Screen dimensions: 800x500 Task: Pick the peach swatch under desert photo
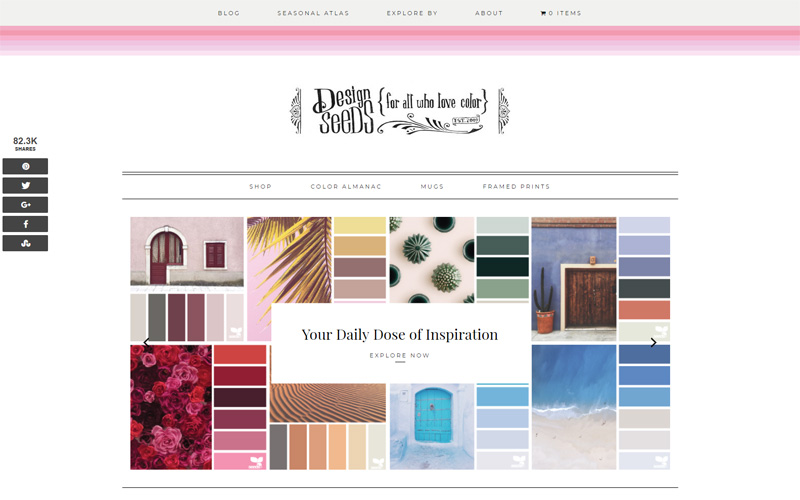click(x=337, y=447)
